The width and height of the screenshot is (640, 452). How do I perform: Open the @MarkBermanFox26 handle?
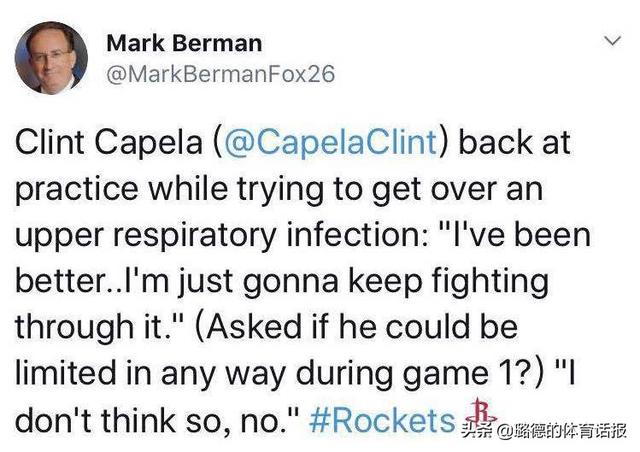(220, 74)
